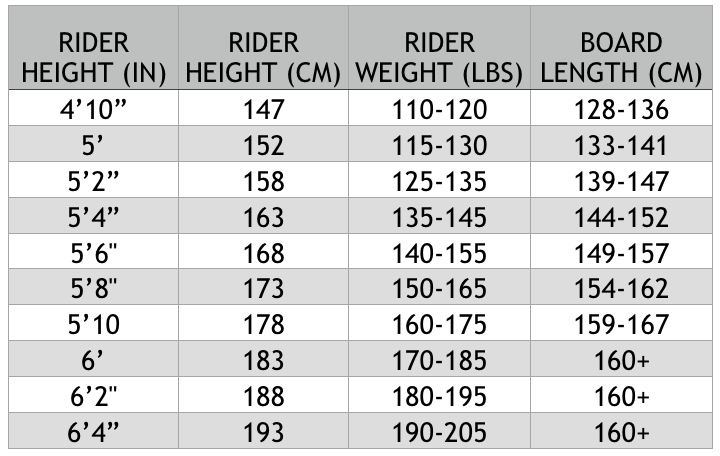
Task: Select the 6'2" rider height cell
Action: tap(93, 394)
